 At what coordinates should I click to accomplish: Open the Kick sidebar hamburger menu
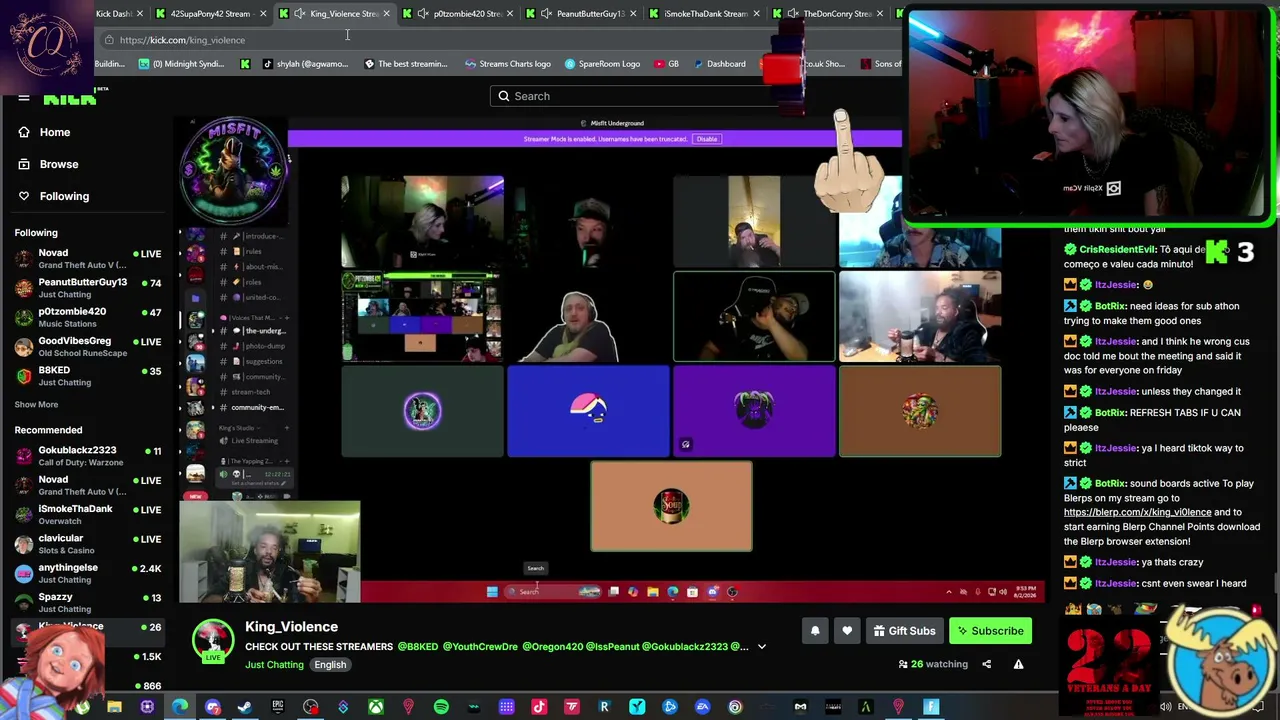pos(23,98)
